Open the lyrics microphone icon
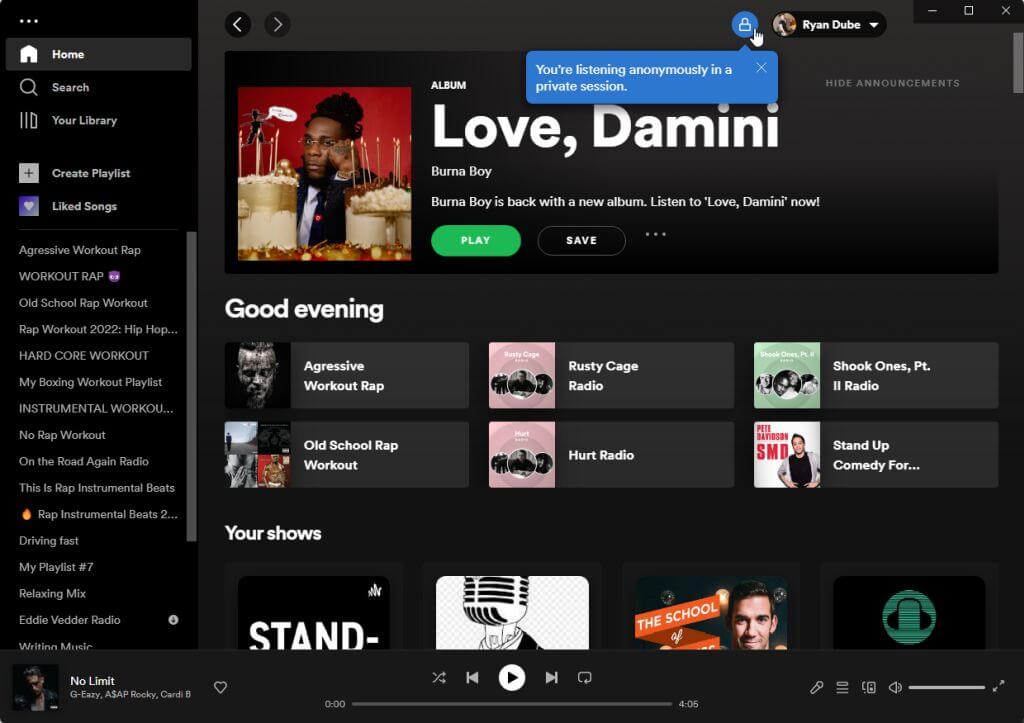The image size is (1024, 723). click(817, 687)
